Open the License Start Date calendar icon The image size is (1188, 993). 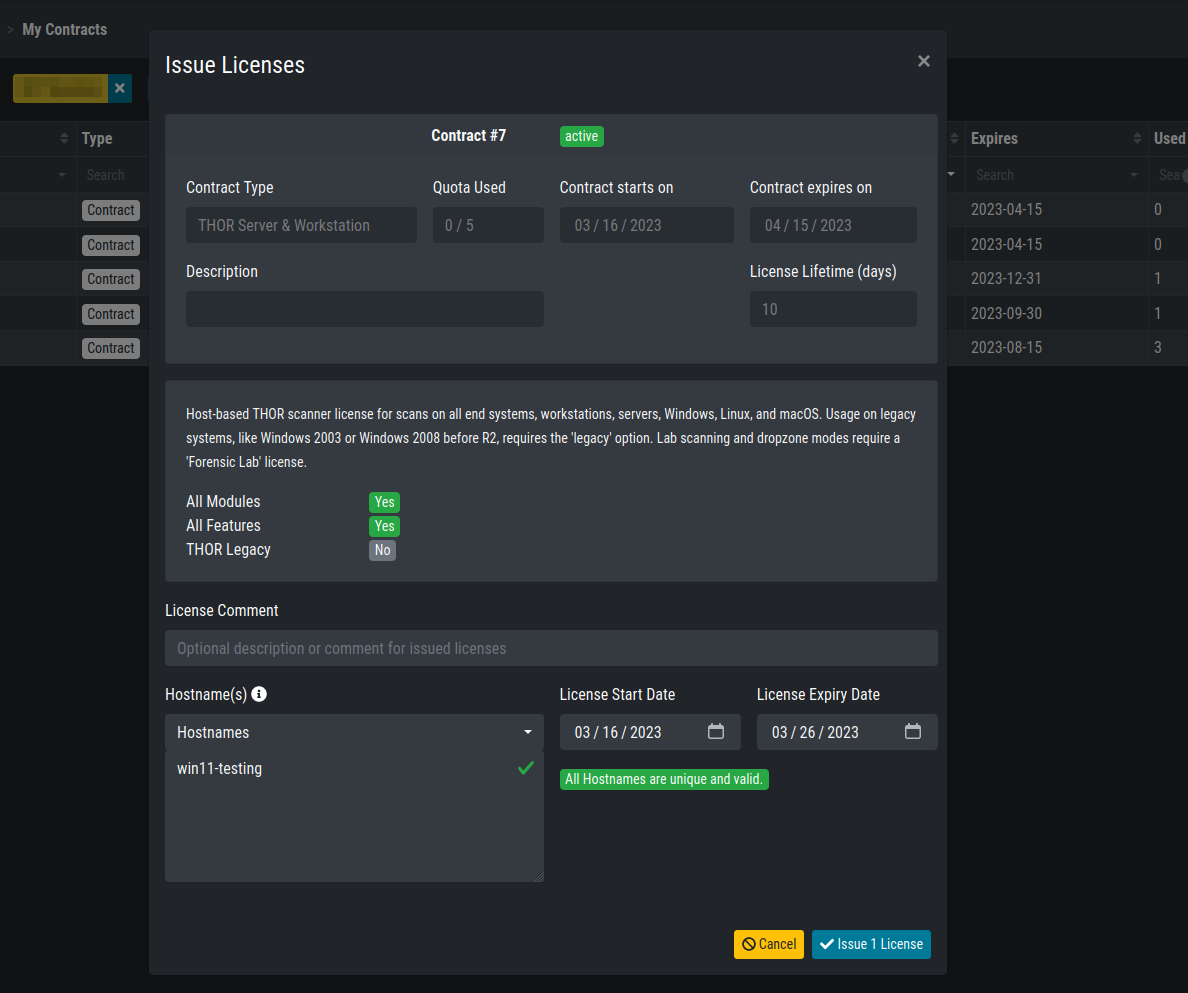715,732
